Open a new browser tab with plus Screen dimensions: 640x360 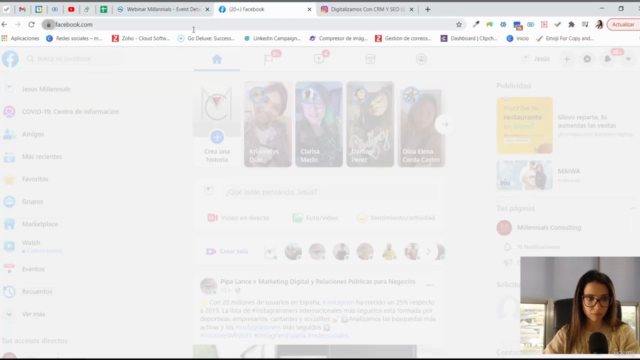427,9
